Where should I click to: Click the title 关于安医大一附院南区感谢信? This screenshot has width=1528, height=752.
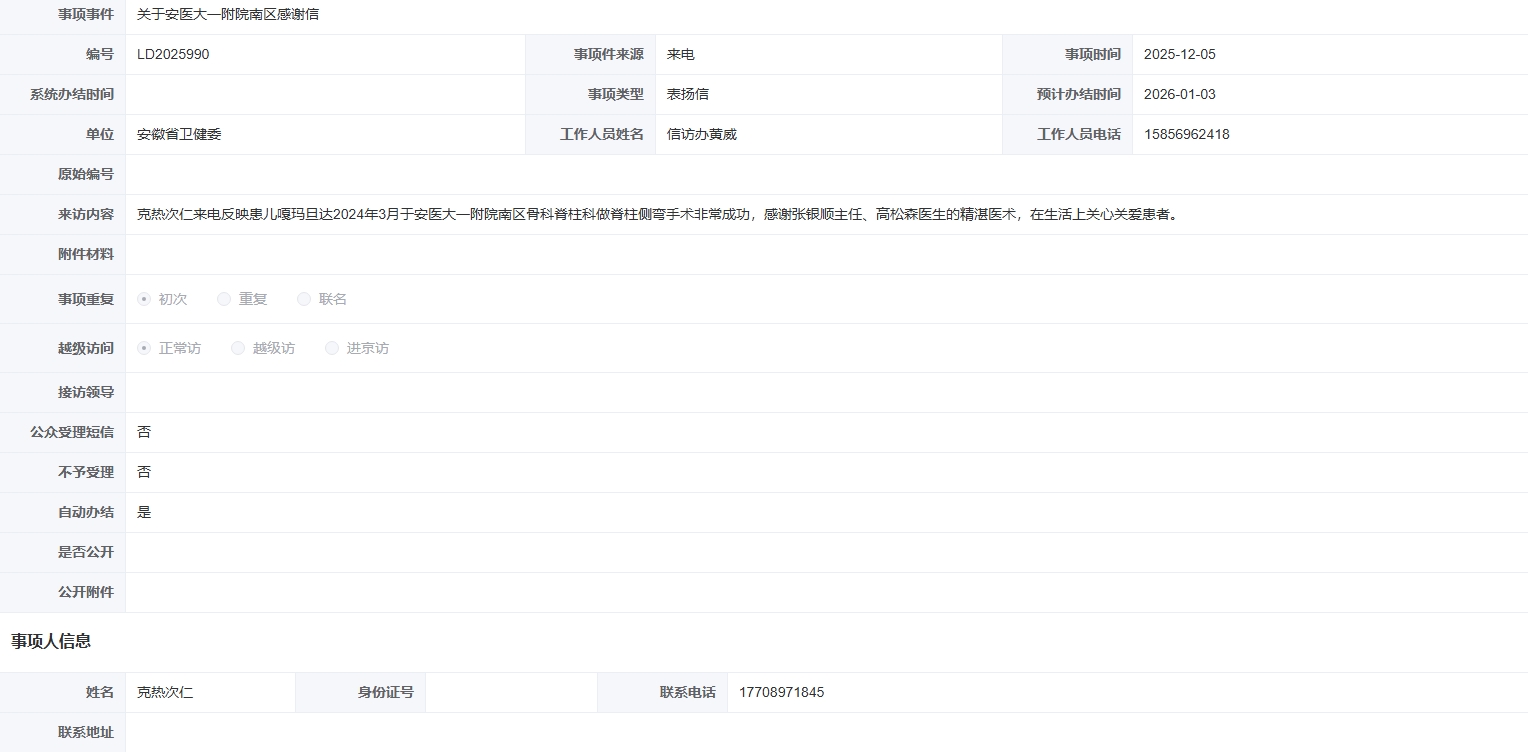click(228, 15)
